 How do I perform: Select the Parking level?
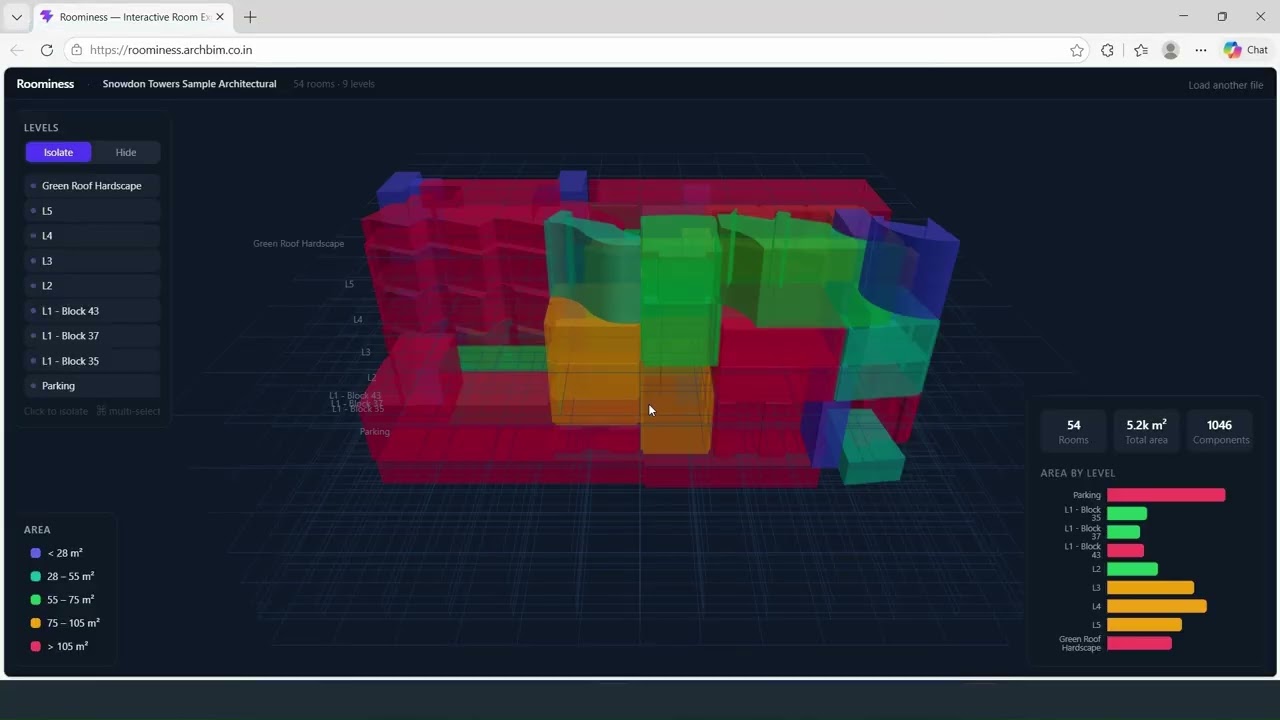pos(92,386)
